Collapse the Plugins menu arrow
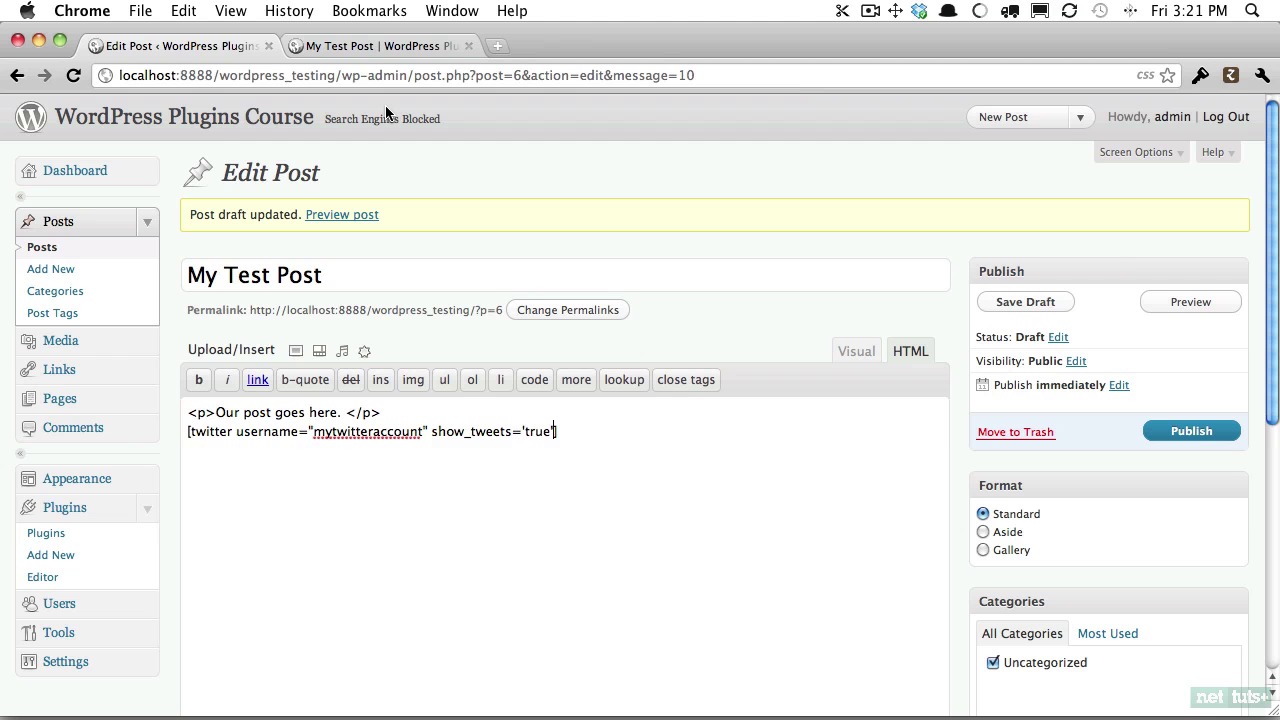Screen dimensions: 1280x720 tap(147, 508)
